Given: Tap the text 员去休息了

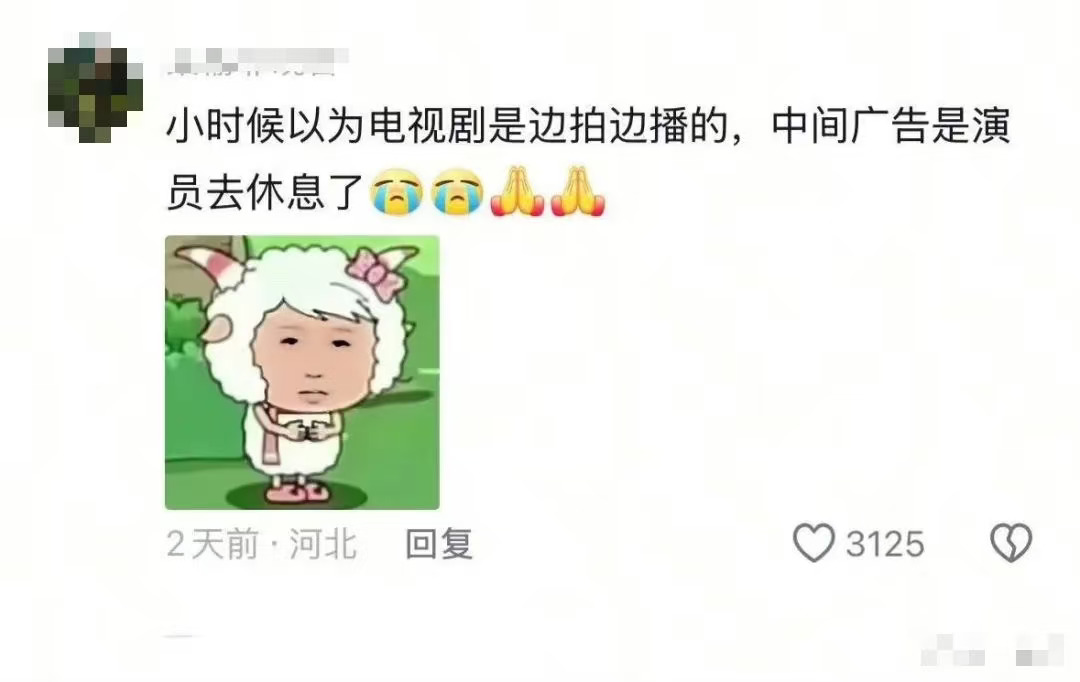Looking at the screenshot, I should (265, 192).
